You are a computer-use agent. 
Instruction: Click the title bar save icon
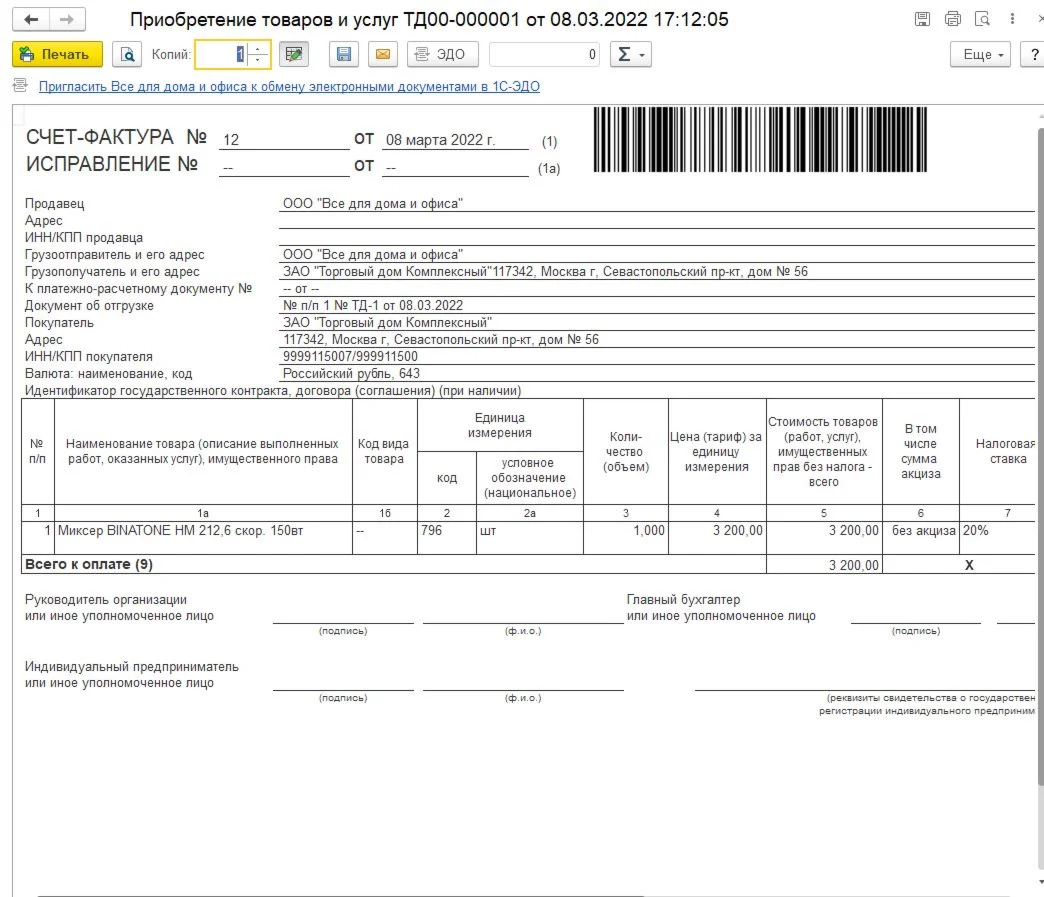[923, 19]
